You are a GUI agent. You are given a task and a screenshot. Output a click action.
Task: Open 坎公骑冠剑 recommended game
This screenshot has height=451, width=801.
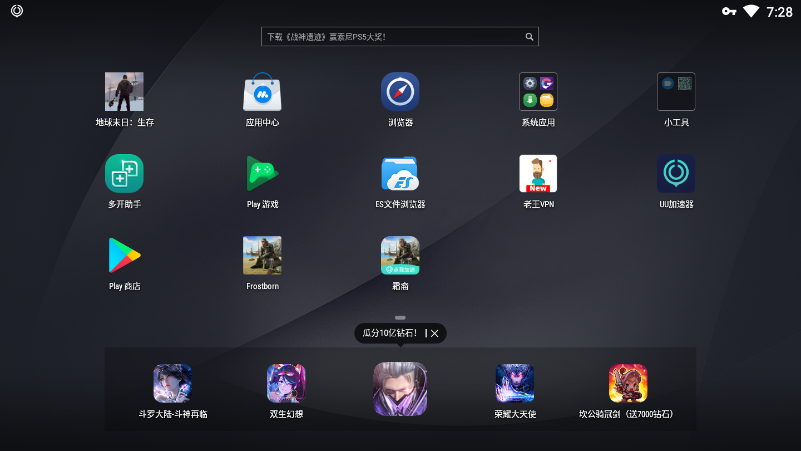point(628,383)
